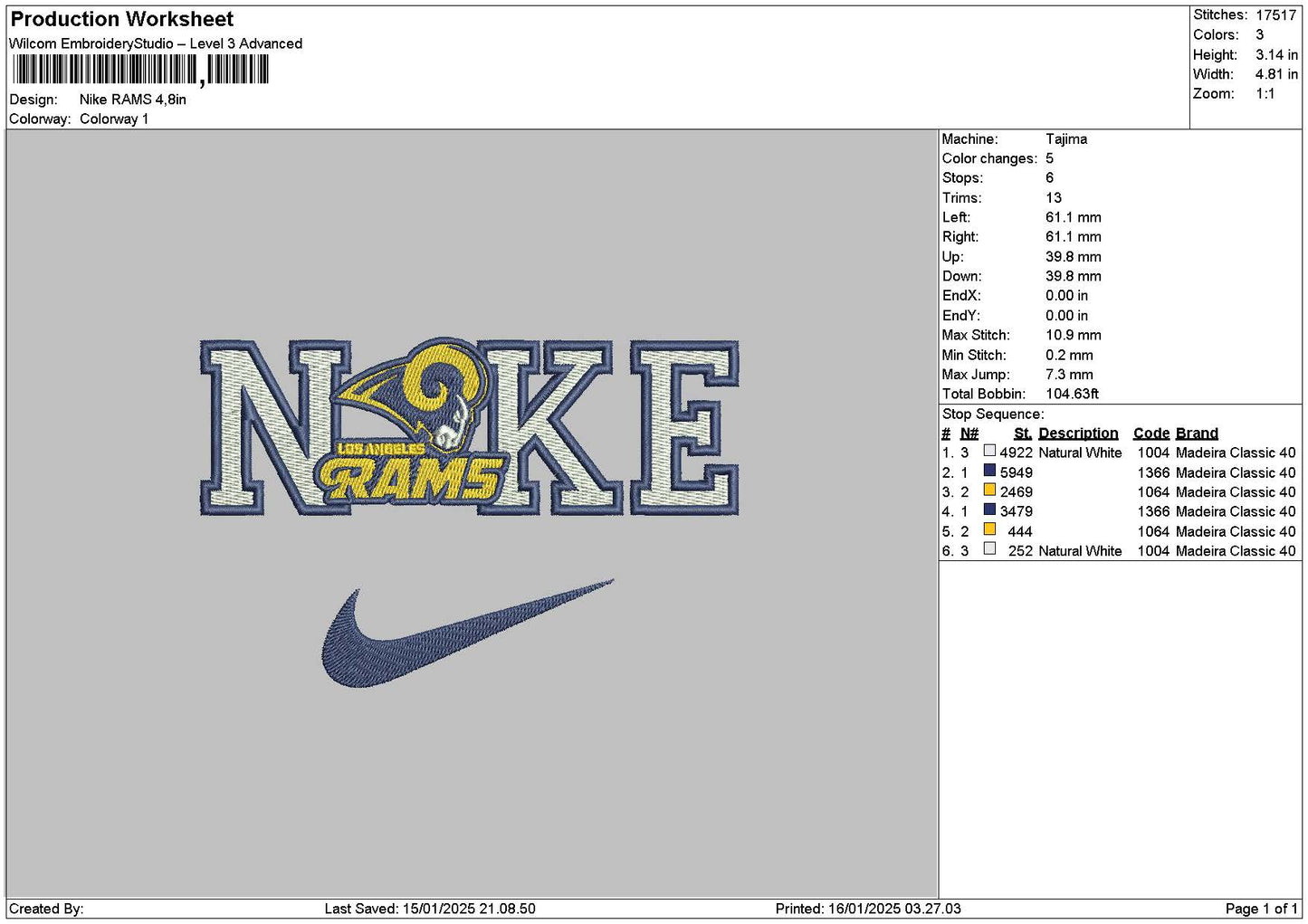The image size is (1308, 924).
Task: Click the 'EndY:' label
Action: click(x=961, y=315)
